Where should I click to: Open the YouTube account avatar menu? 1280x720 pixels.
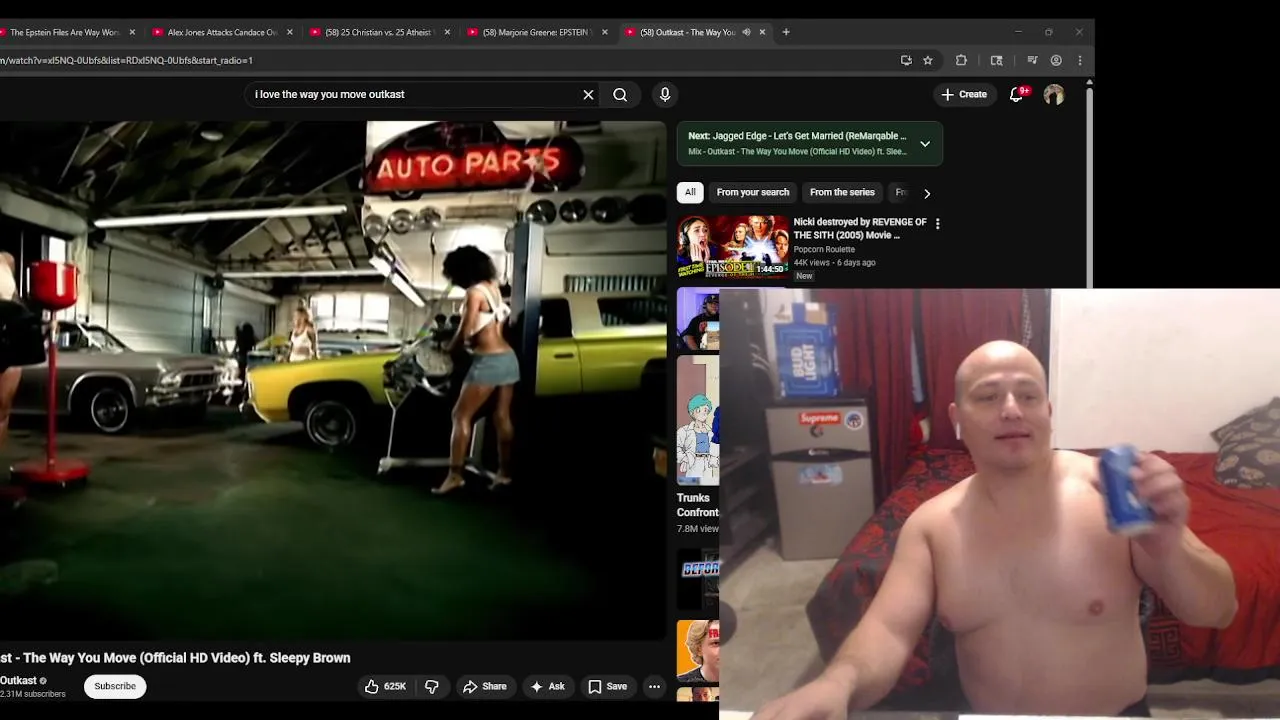pos(1054,95)
